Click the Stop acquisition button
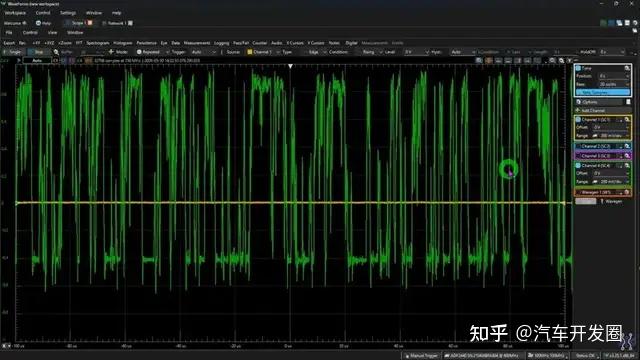 coord(36,52)
